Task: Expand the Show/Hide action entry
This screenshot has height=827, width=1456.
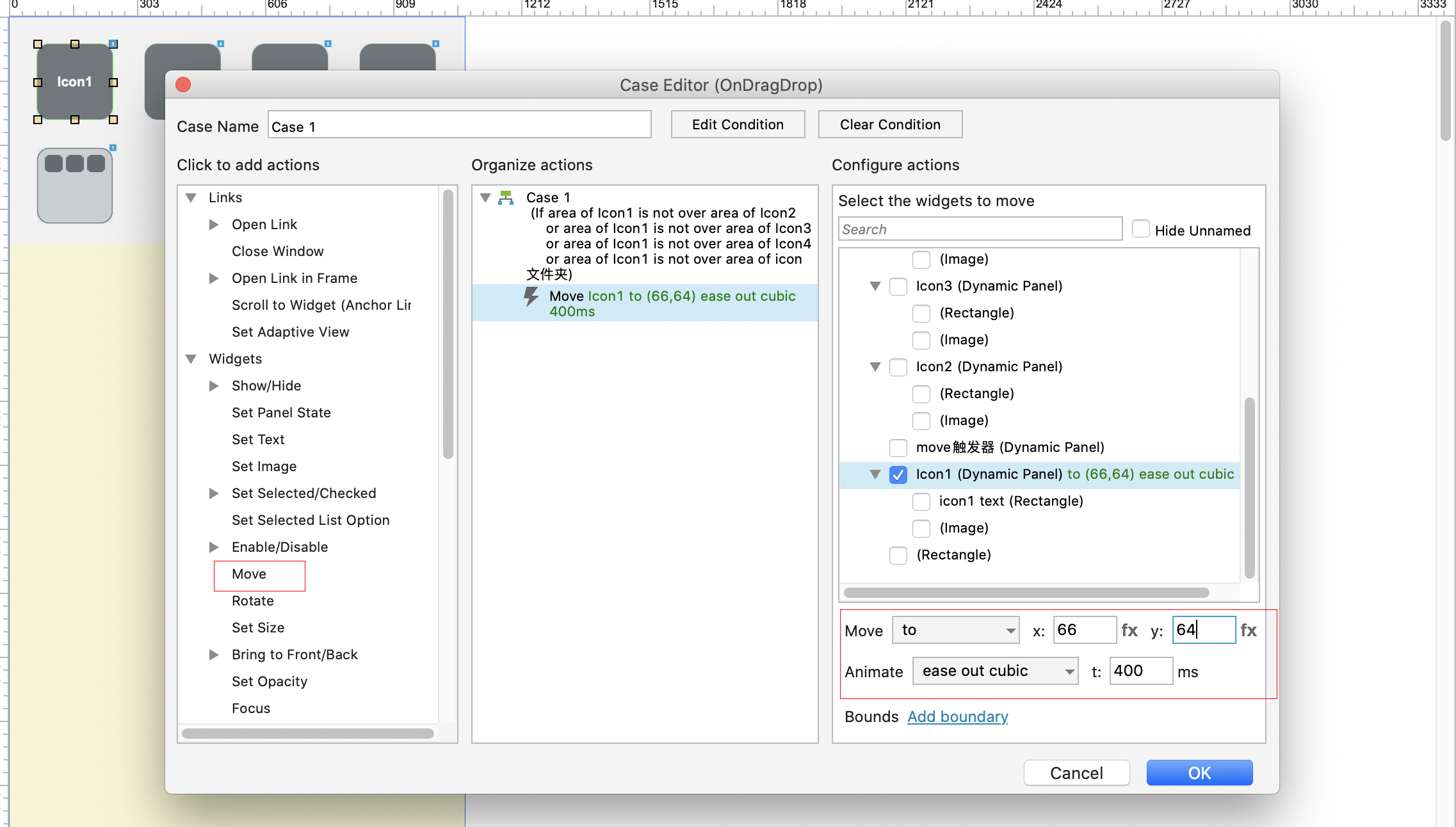Action: (214, 386)
